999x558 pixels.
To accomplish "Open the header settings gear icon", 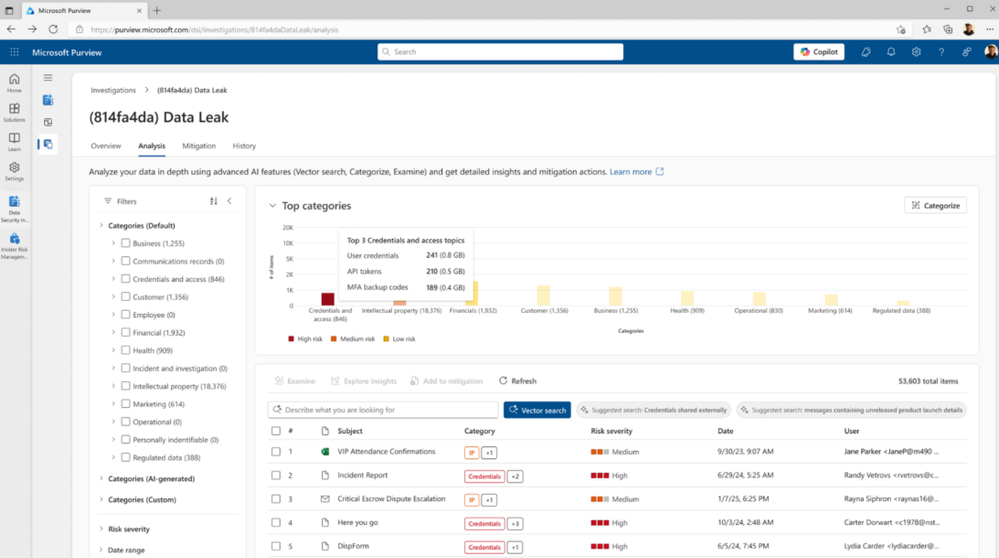I will tap(916, 52).
